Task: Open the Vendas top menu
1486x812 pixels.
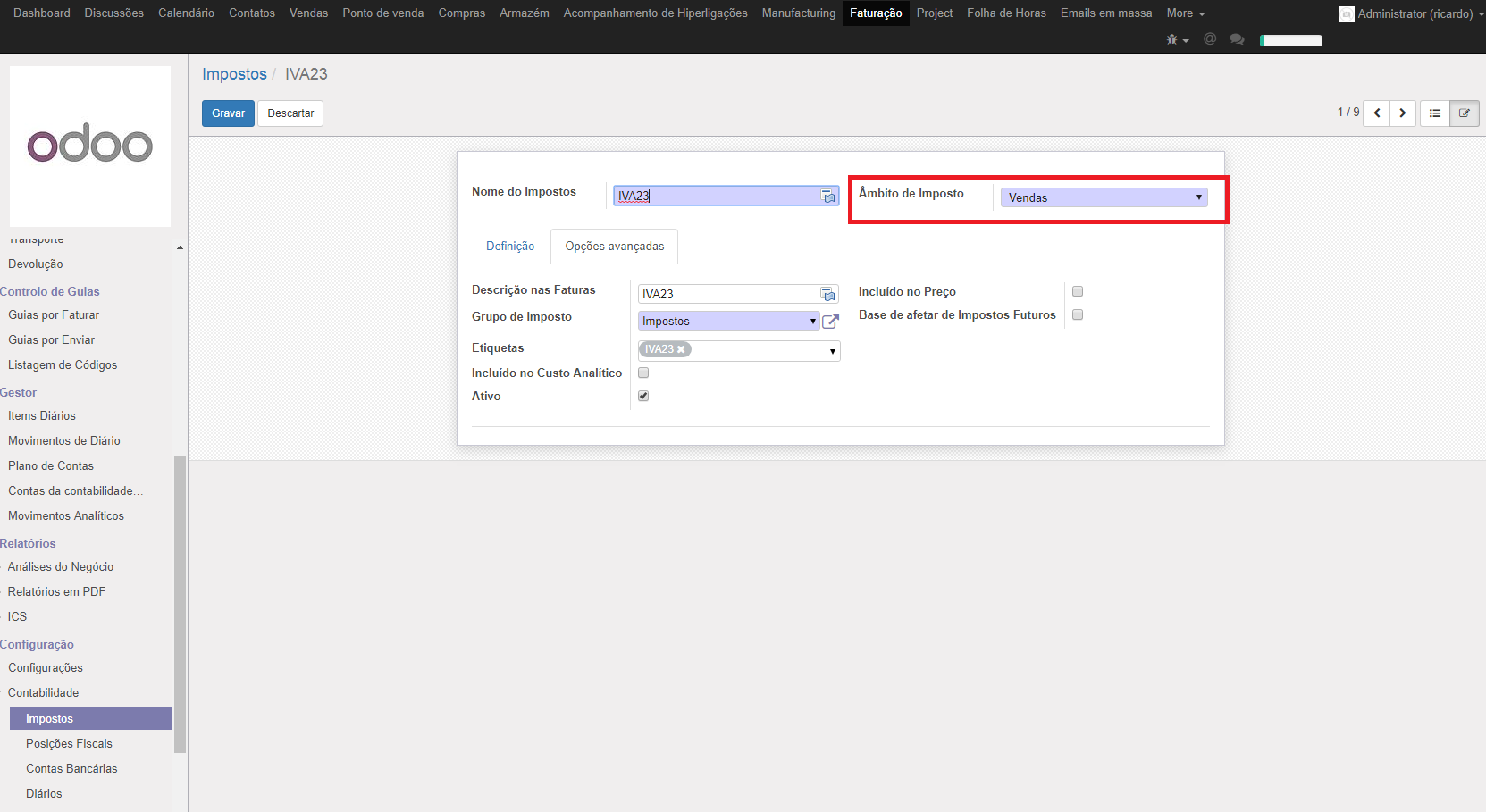Action: coord(308,13)
